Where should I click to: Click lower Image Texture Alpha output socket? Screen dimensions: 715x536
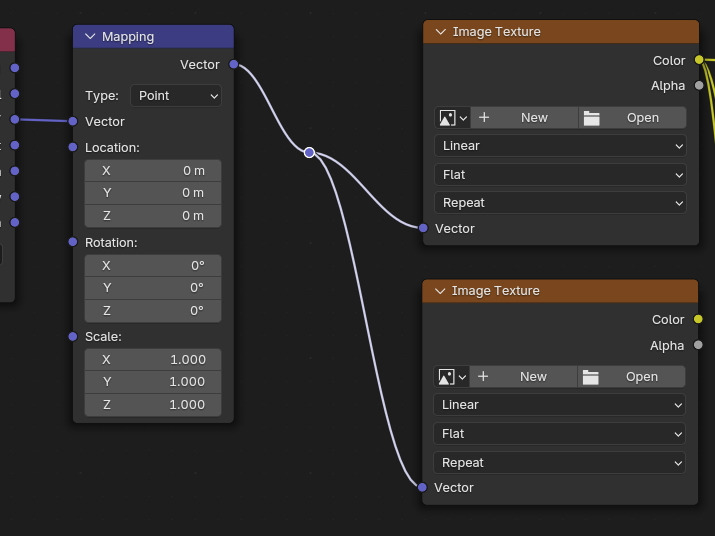[x=698, y=345]
